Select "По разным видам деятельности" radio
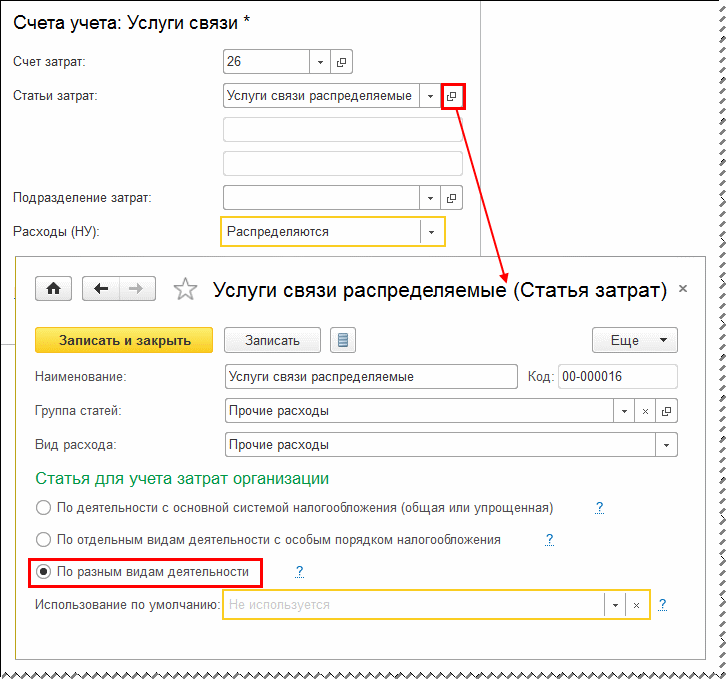Screen dimensions: 726x679 pyautogui.click(x=44, y=572)
